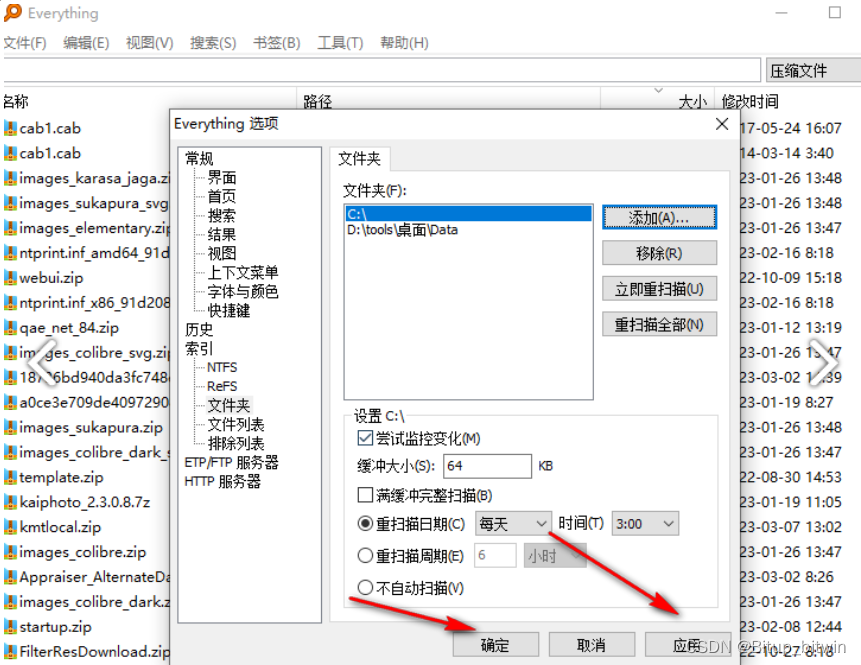Click the archive icon next to cab1.cab
Screen dimensions: 861x665
(12, 128)
